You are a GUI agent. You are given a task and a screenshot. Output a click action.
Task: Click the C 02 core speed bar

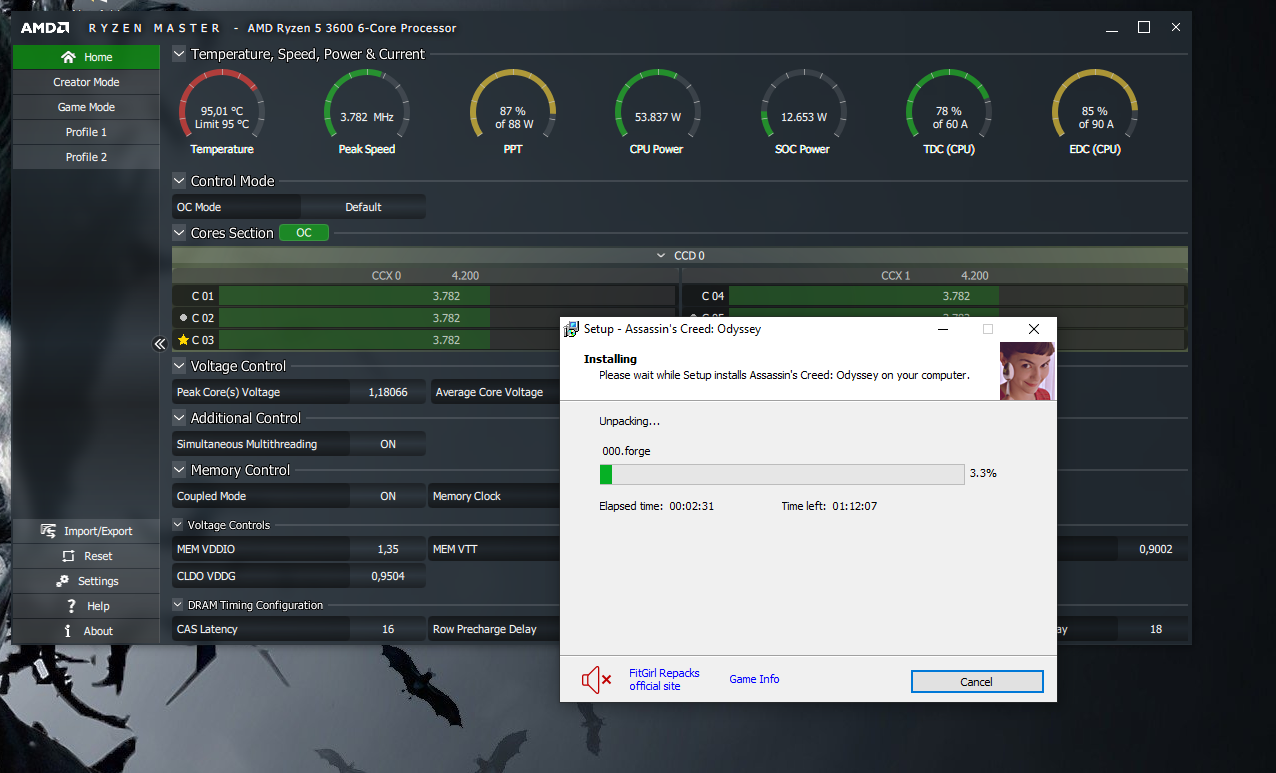447,318
